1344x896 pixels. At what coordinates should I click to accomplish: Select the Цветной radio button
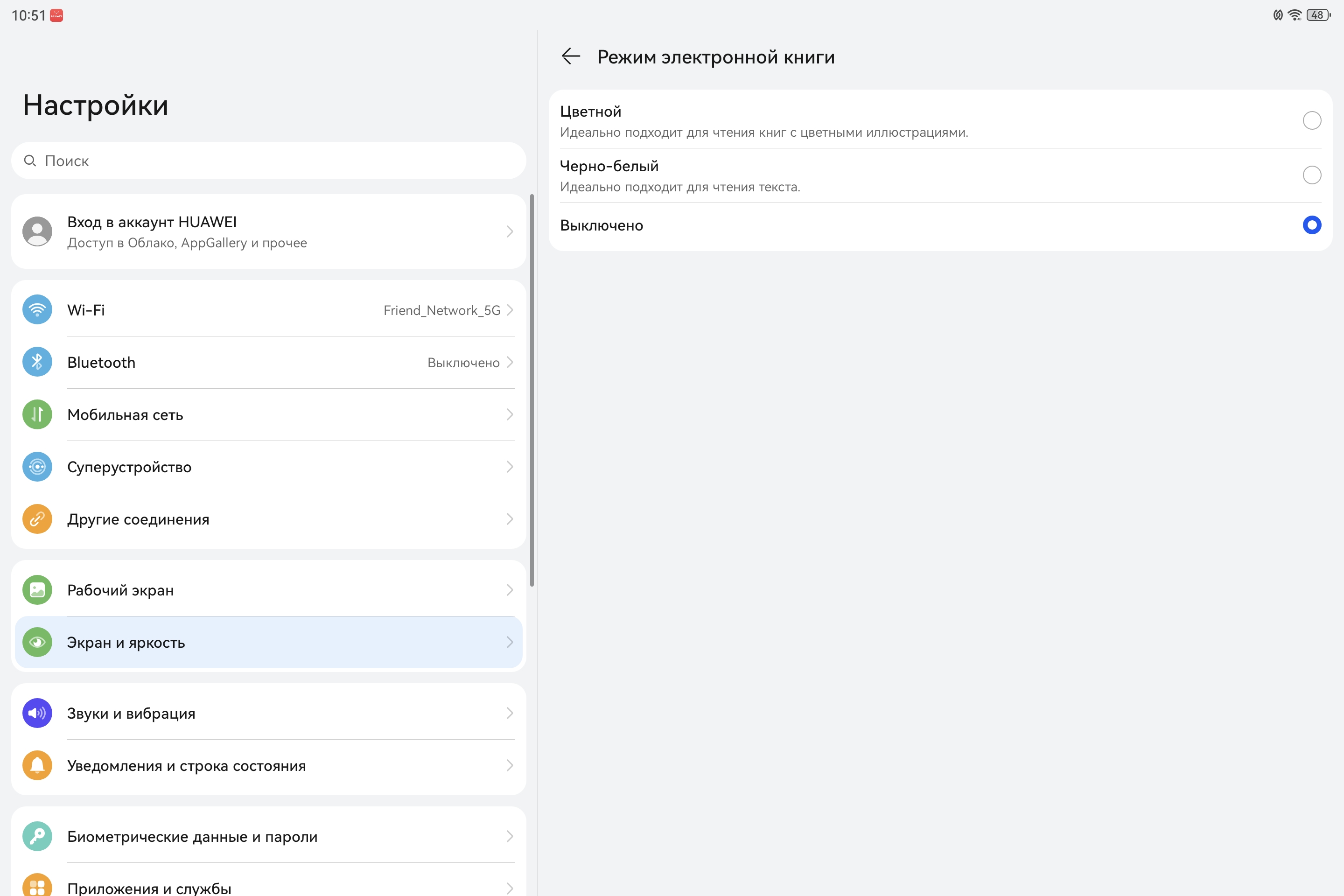[1311, 120]
